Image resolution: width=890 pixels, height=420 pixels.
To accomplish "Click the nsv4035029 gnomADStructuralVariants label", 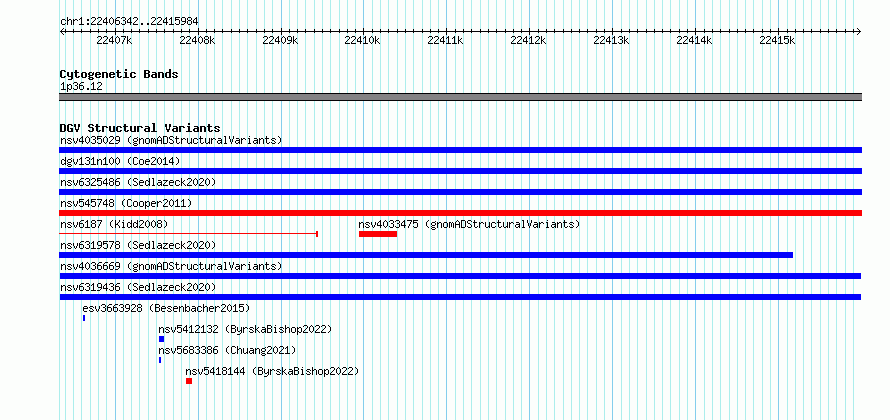I will pos(171,140).
